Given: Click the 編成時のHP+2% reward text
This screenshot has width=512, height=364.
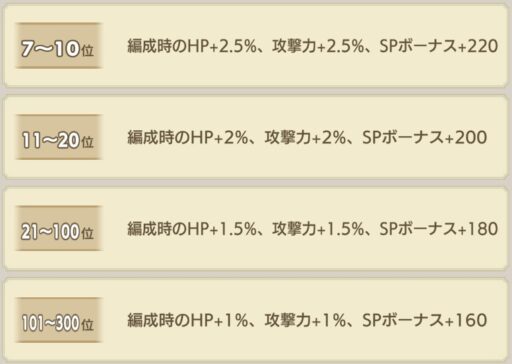Looking at the screenshot, I should 188,137.
